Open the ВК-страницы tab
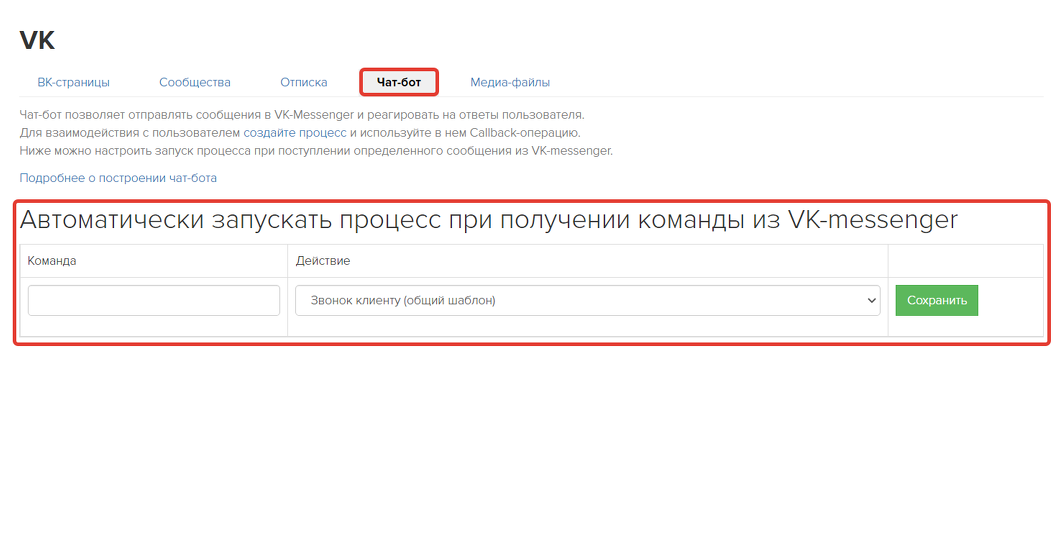The width and height of the screenshot is (1061, 536). click(x=73, y=82)
